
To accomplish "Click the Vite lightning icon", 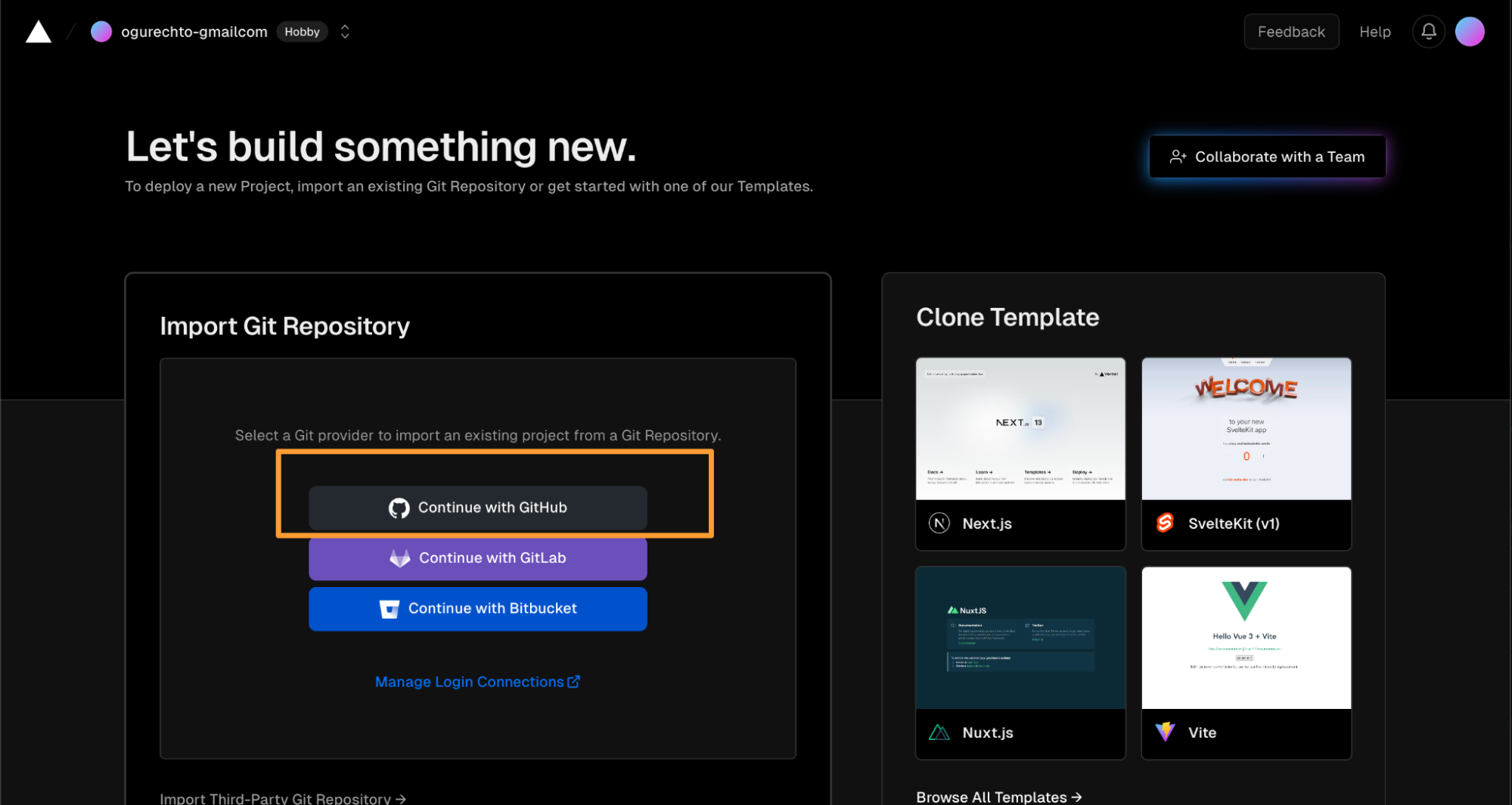I will 1165,732.
